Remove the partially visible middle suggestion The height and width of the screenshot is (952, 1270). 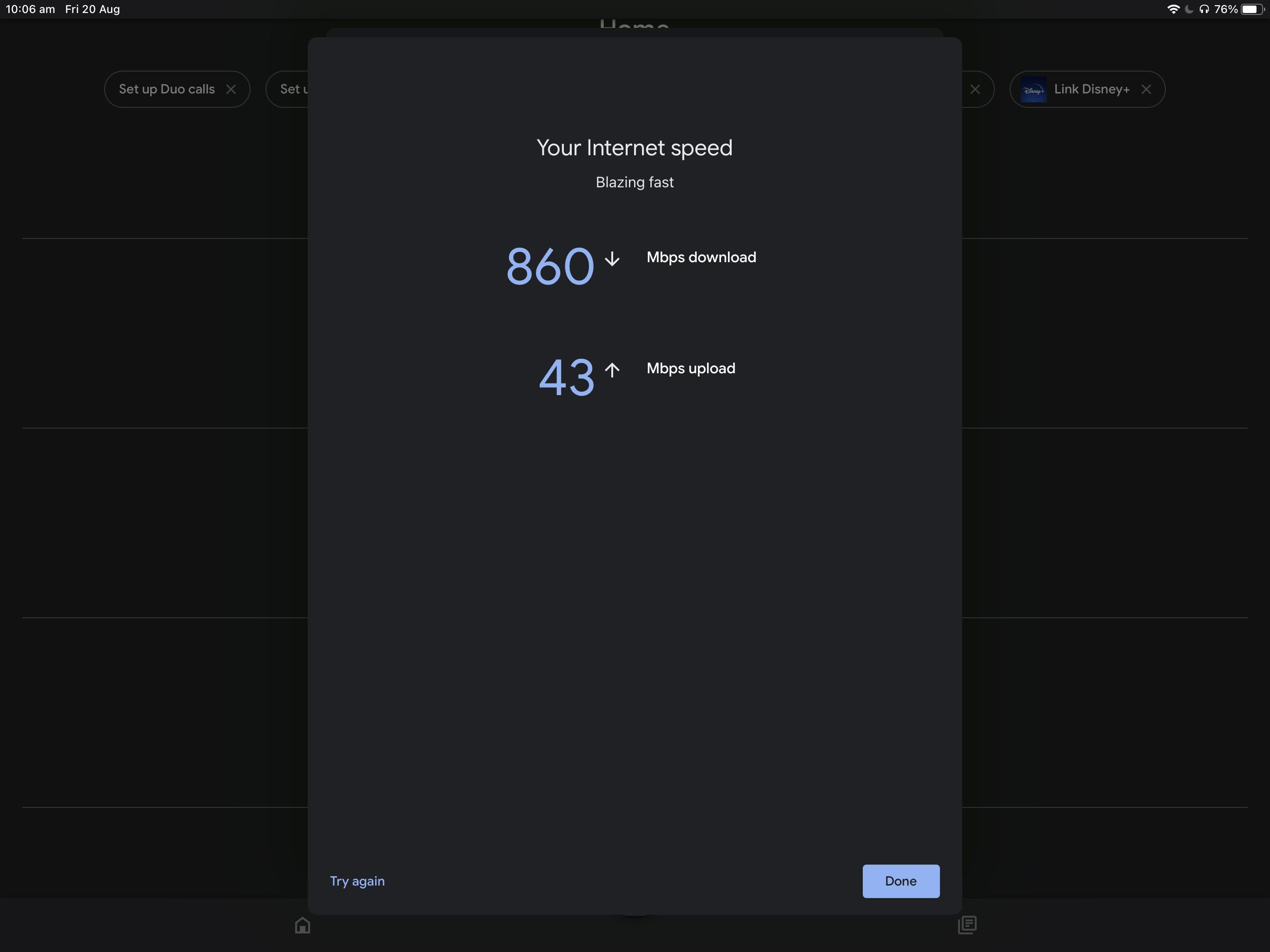pyautogui.click(x=975, y=89)
